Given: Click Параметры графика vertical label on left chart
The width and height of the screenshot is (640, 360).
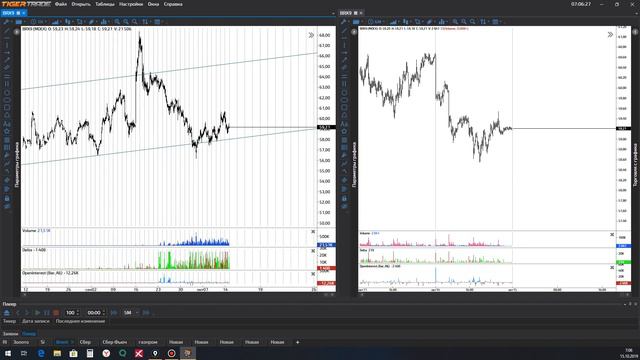Looking at the screenshot, I should (x=17, y=164).
